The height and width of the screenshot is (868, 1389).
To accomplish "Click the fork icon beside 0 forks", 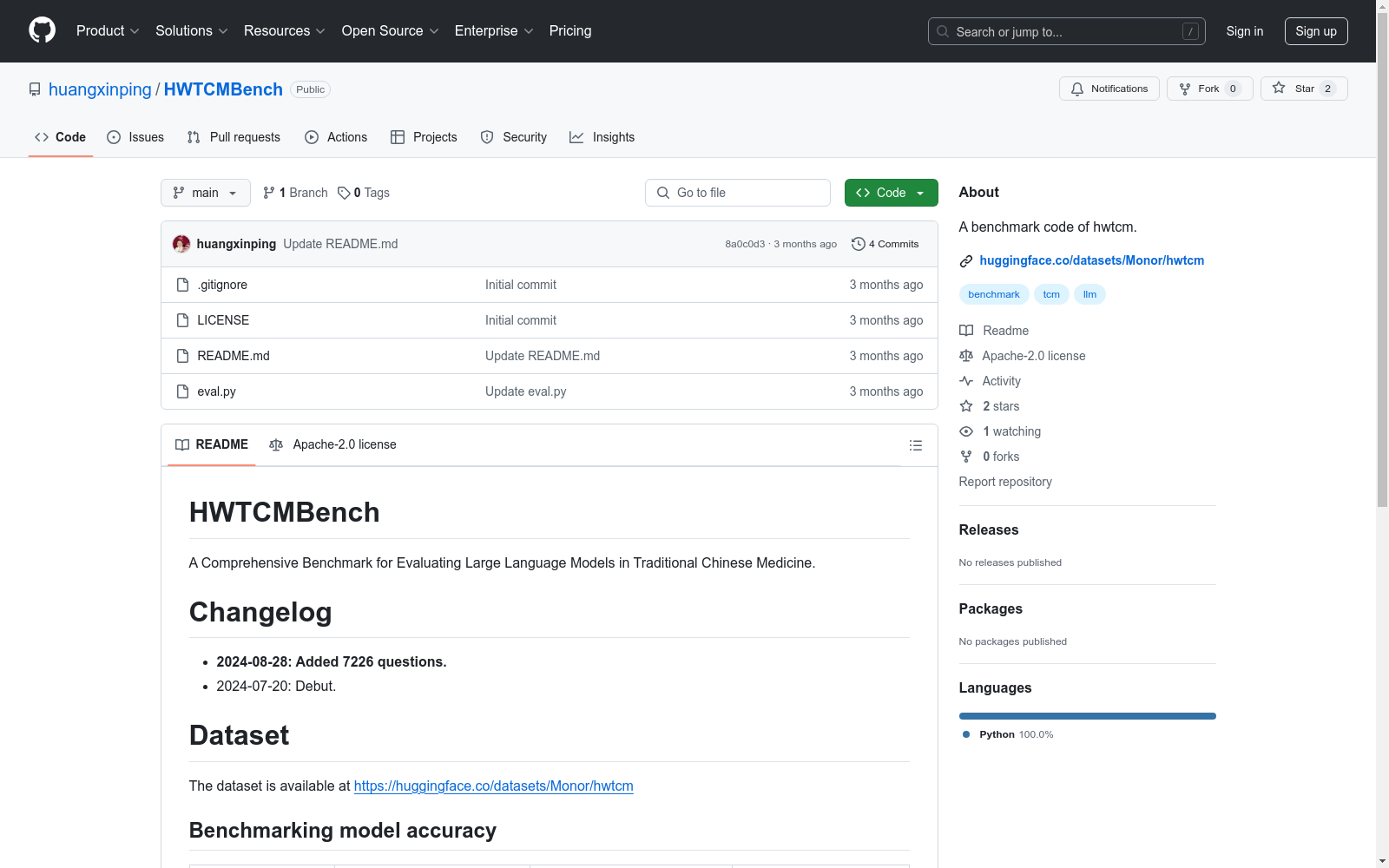I will coord(966,457).
